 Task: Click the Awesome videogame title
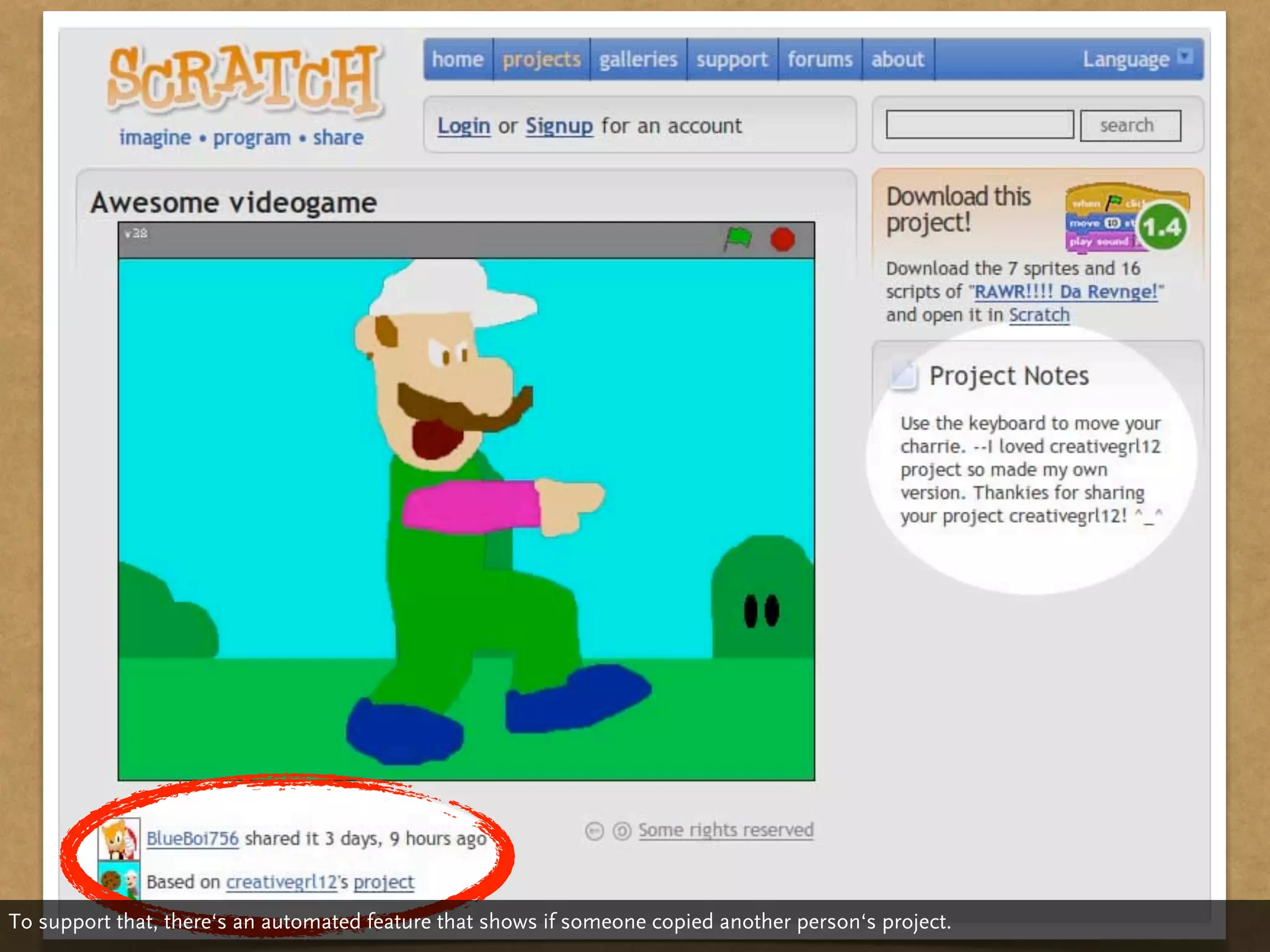[x=234, y=203]
